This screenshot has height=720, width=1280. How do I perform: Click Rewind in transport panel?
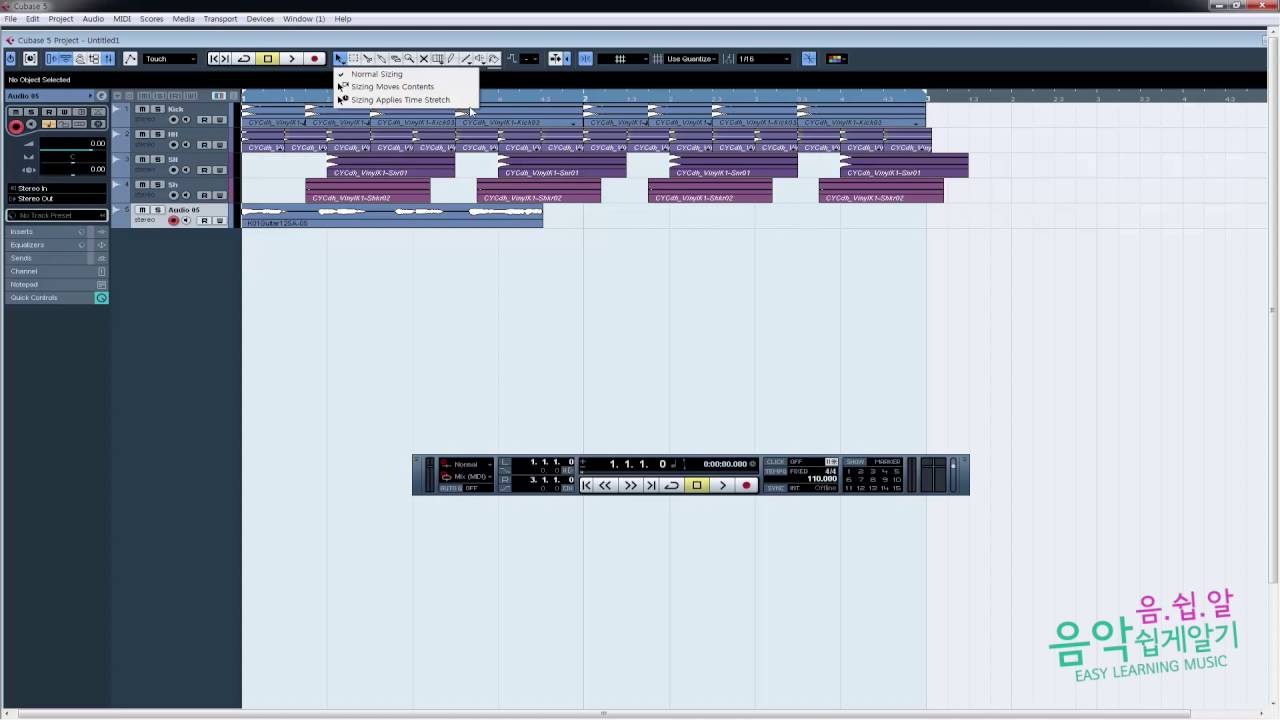(605, 485)
